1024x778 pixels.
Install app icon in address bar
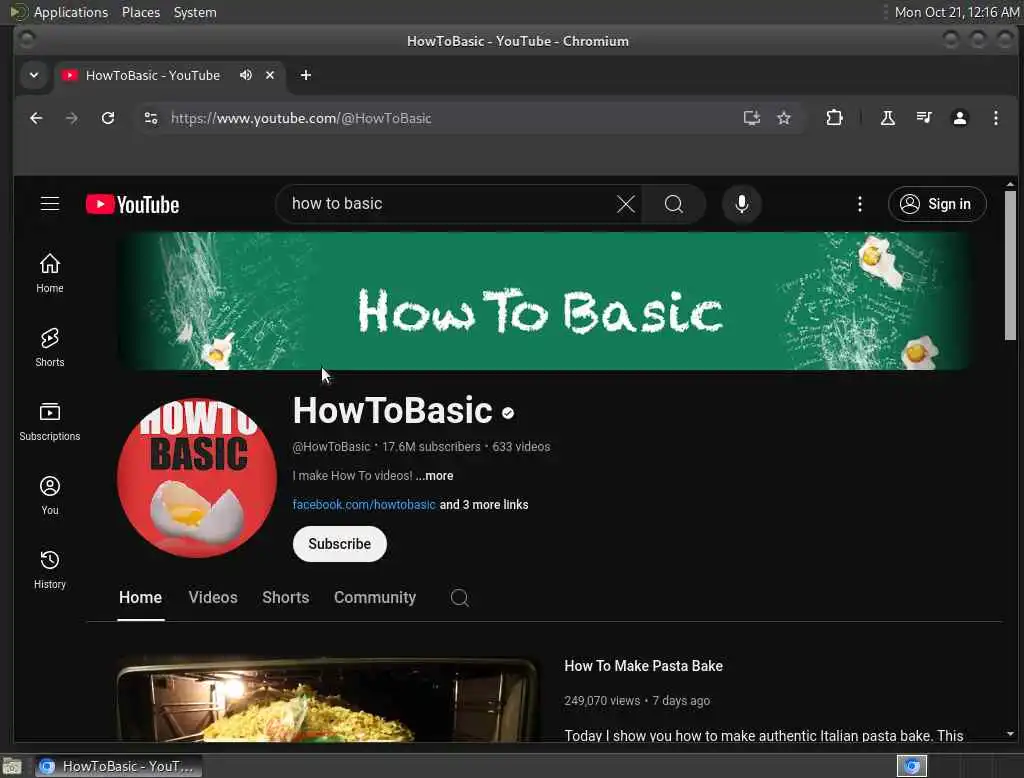click(x=752, y=118)
